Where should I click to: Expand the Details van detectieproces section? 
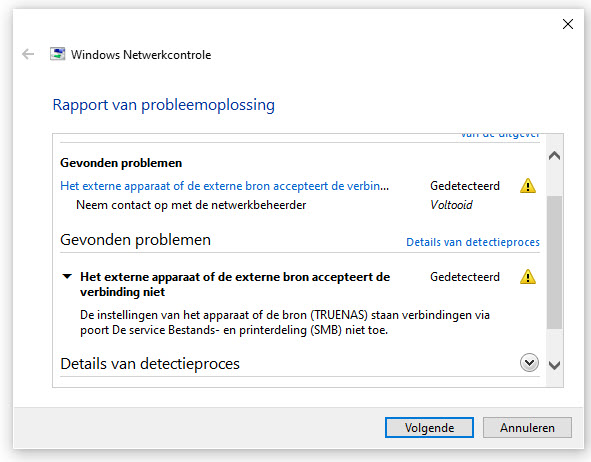point(529,363)
